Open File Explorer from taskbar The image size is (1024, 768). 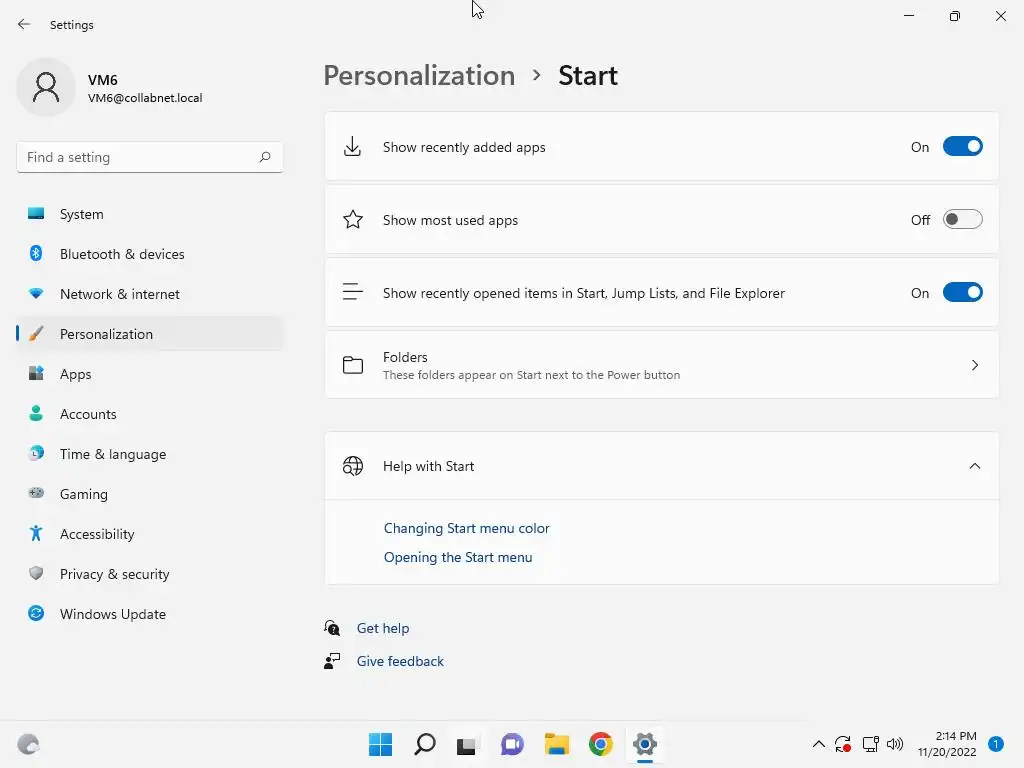point(556,744)
